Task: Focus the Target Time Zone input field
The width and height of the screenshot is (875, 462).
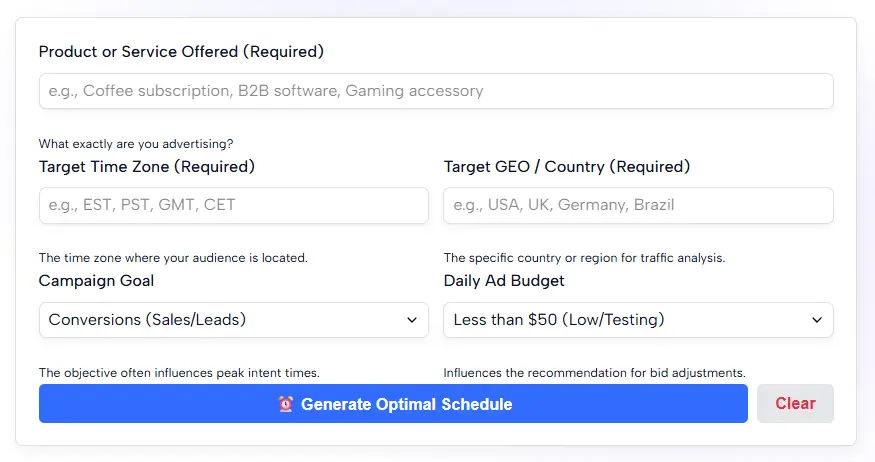Action: point(234,205)
